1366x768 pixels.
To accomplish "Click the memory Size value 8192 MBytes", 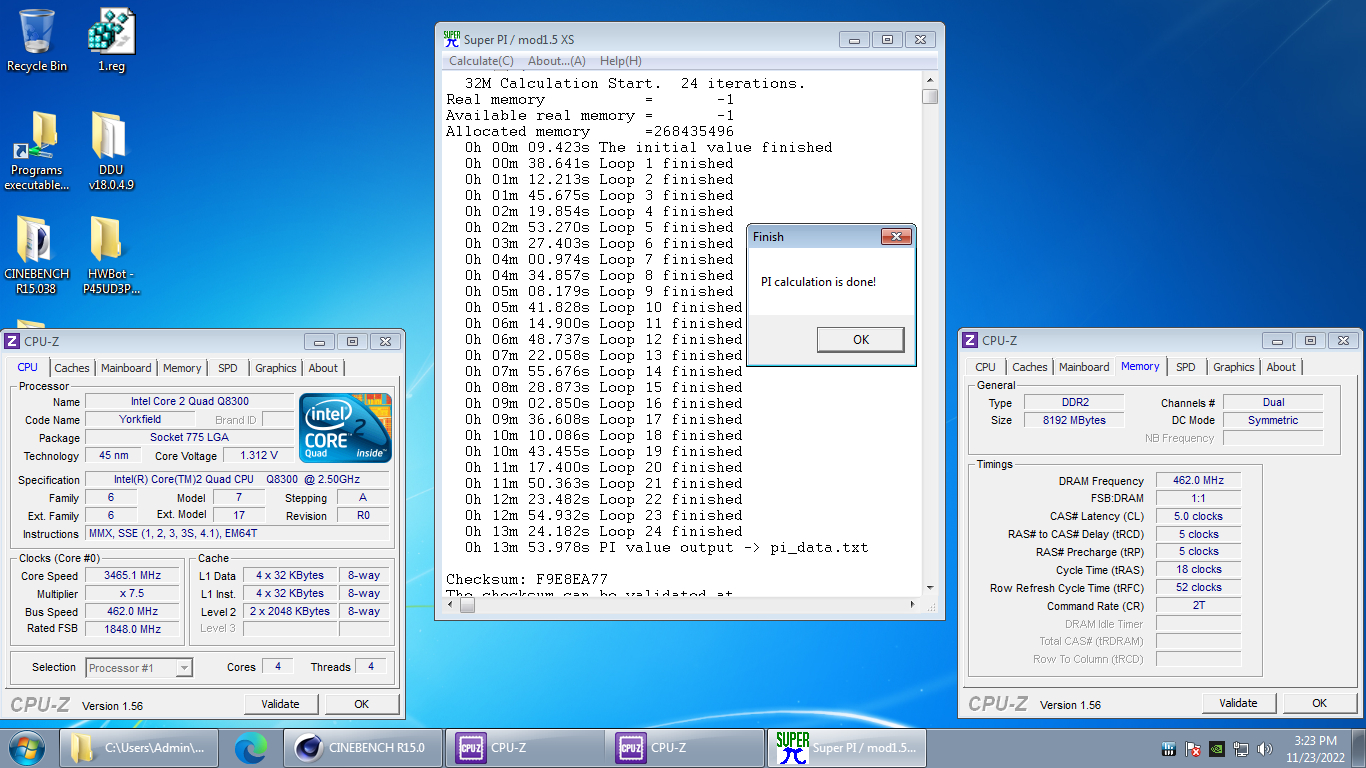I will coord(1073,420).
